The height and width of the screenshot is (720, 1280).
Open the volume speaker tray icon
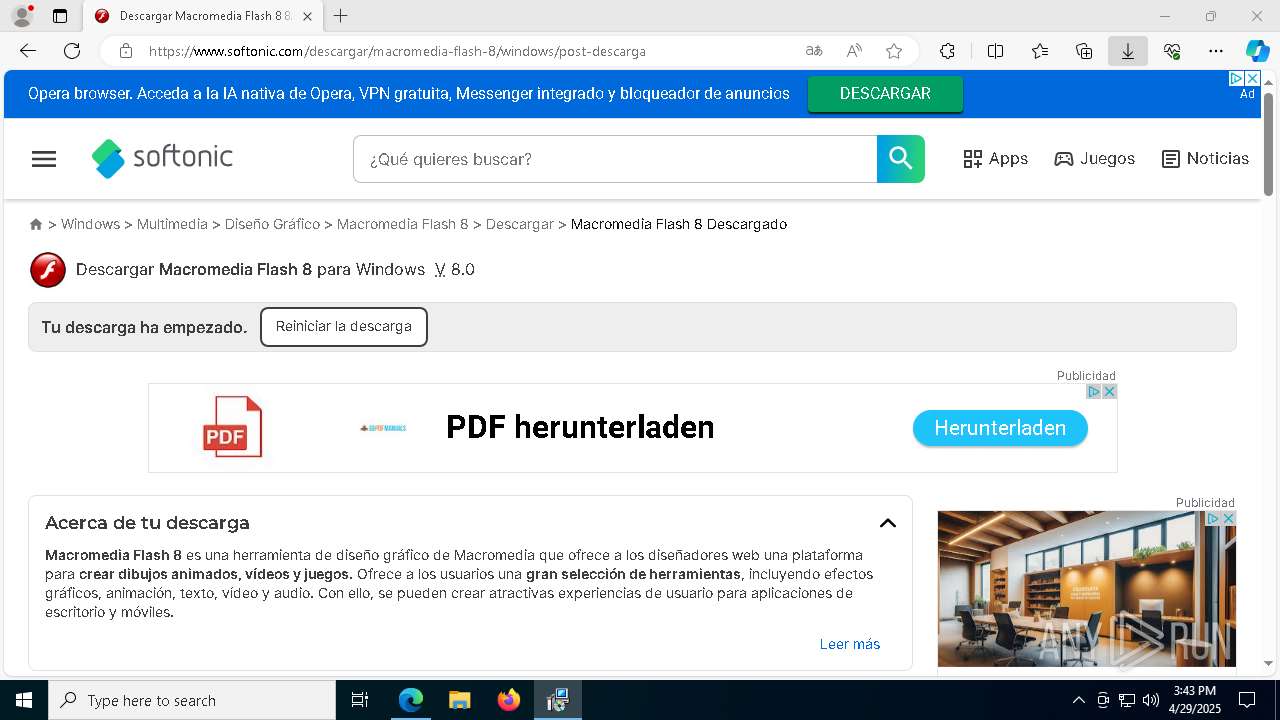coord(1151,700)
